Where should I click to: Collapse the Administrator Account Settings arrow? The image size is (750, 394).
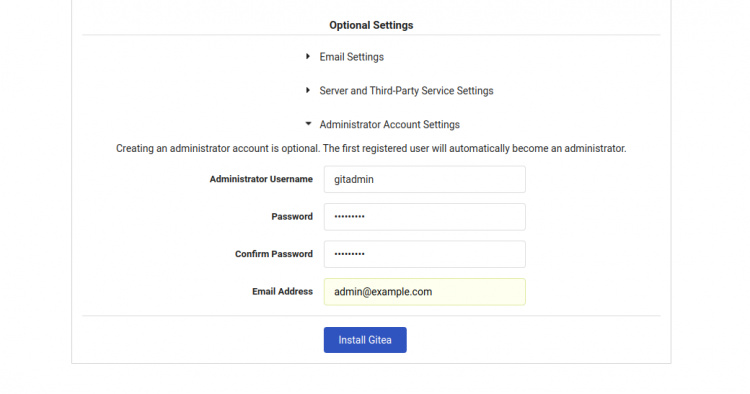308,124
